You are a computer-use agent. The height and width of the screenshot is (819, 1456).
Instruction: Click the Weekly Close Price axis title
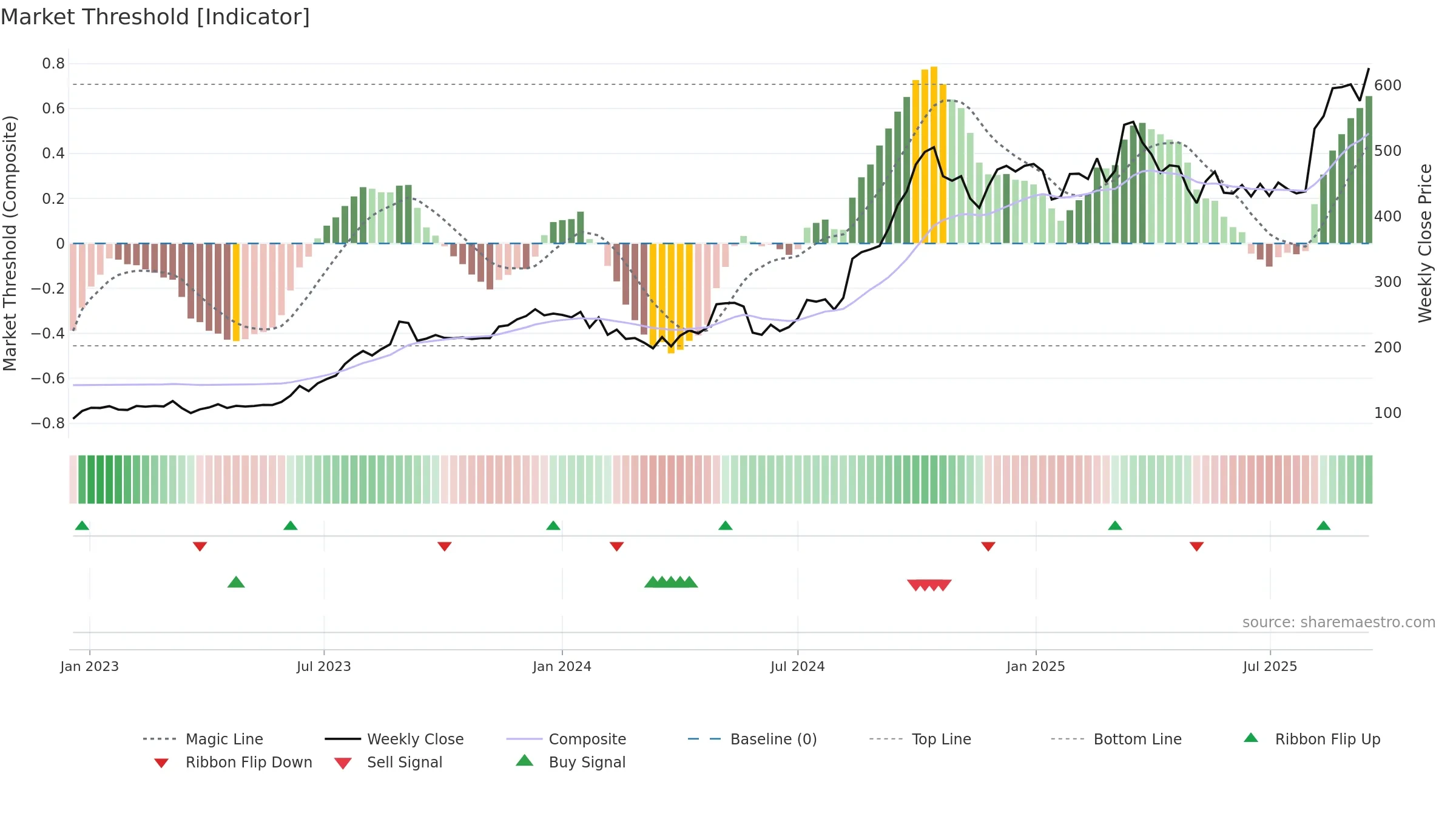click(1425, 243)
